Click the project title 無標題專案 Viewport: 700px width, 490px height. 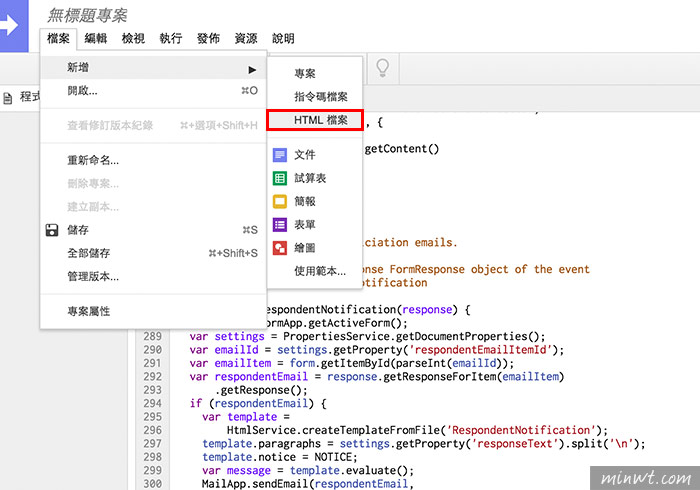point(88,15)
